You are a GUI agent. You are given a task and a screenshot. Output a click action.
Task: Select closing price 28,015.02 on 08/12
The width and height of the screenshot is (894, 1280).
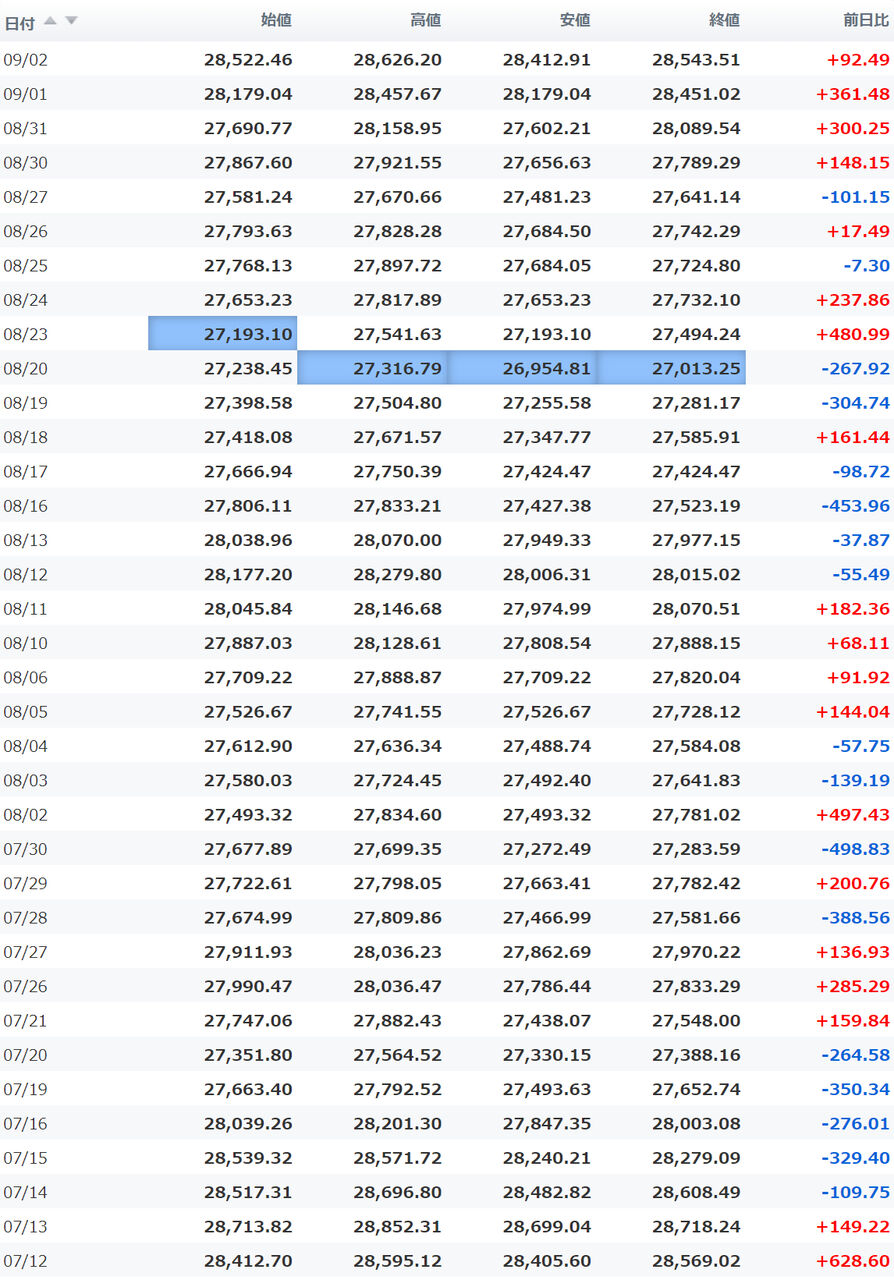pos(696,575)
